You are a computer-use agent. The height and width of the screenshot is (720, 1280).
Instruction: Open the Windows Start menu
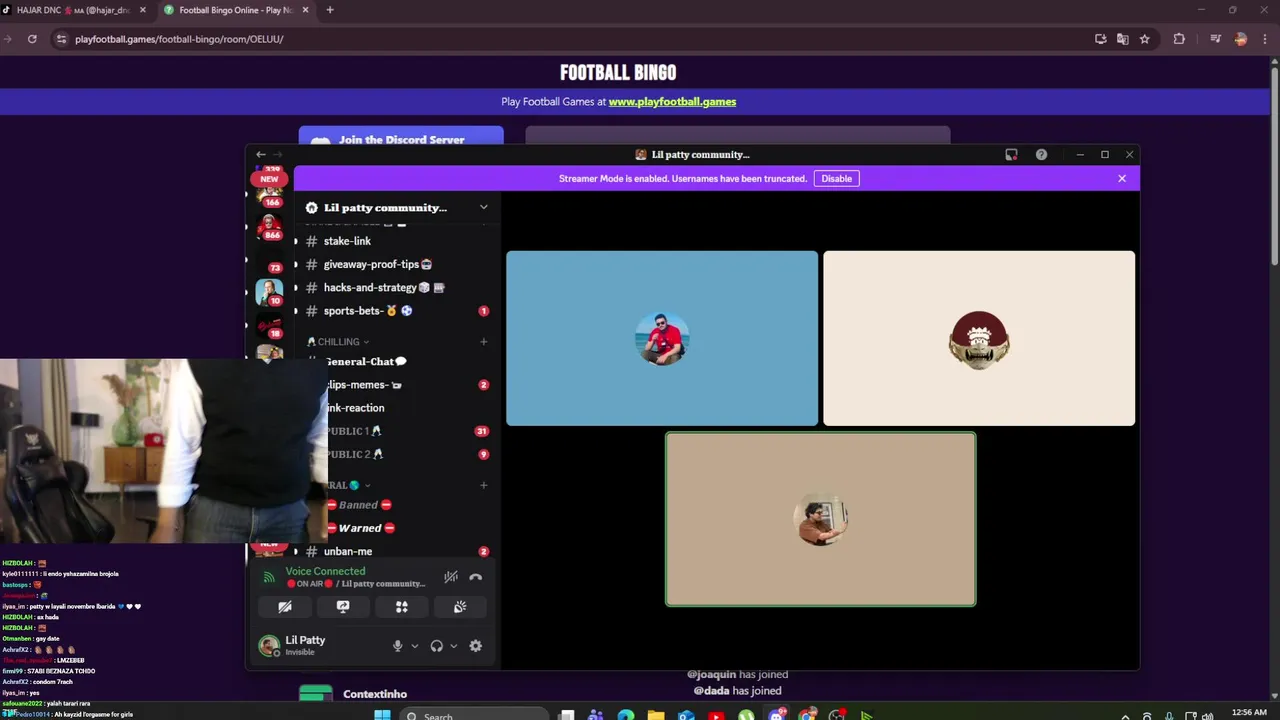(382, 715)
